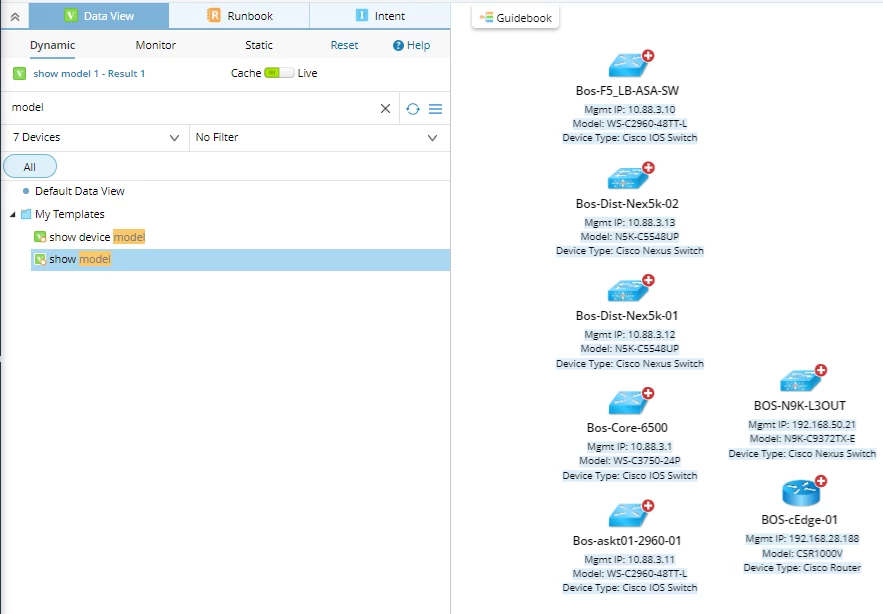Click red plus on BOS-cEdge-01
The width and height of the screenshot is (883, 614).
(821, 481)
